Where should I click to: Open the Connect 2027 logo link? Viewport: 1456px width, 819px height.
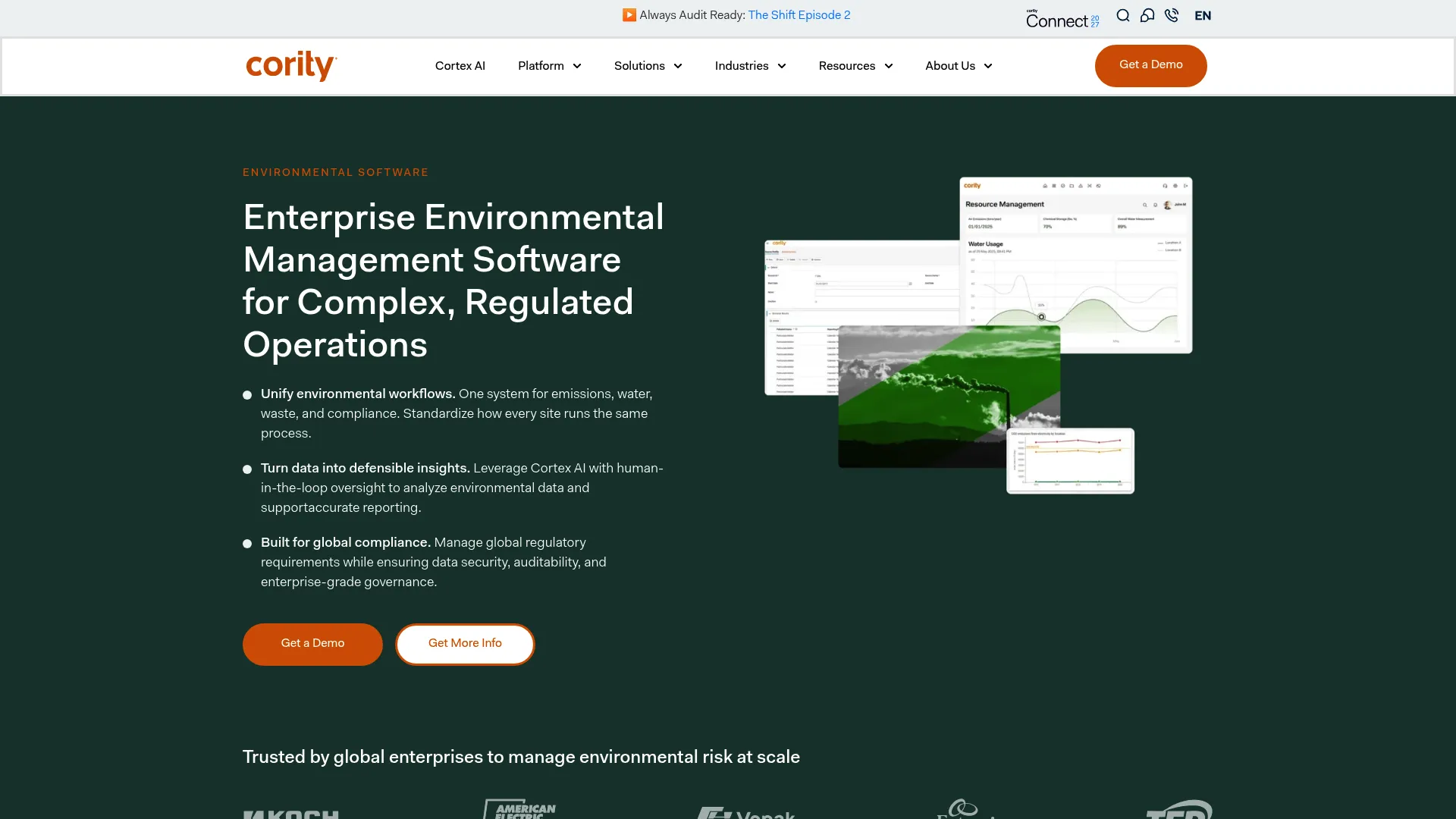click(1062, 19)
